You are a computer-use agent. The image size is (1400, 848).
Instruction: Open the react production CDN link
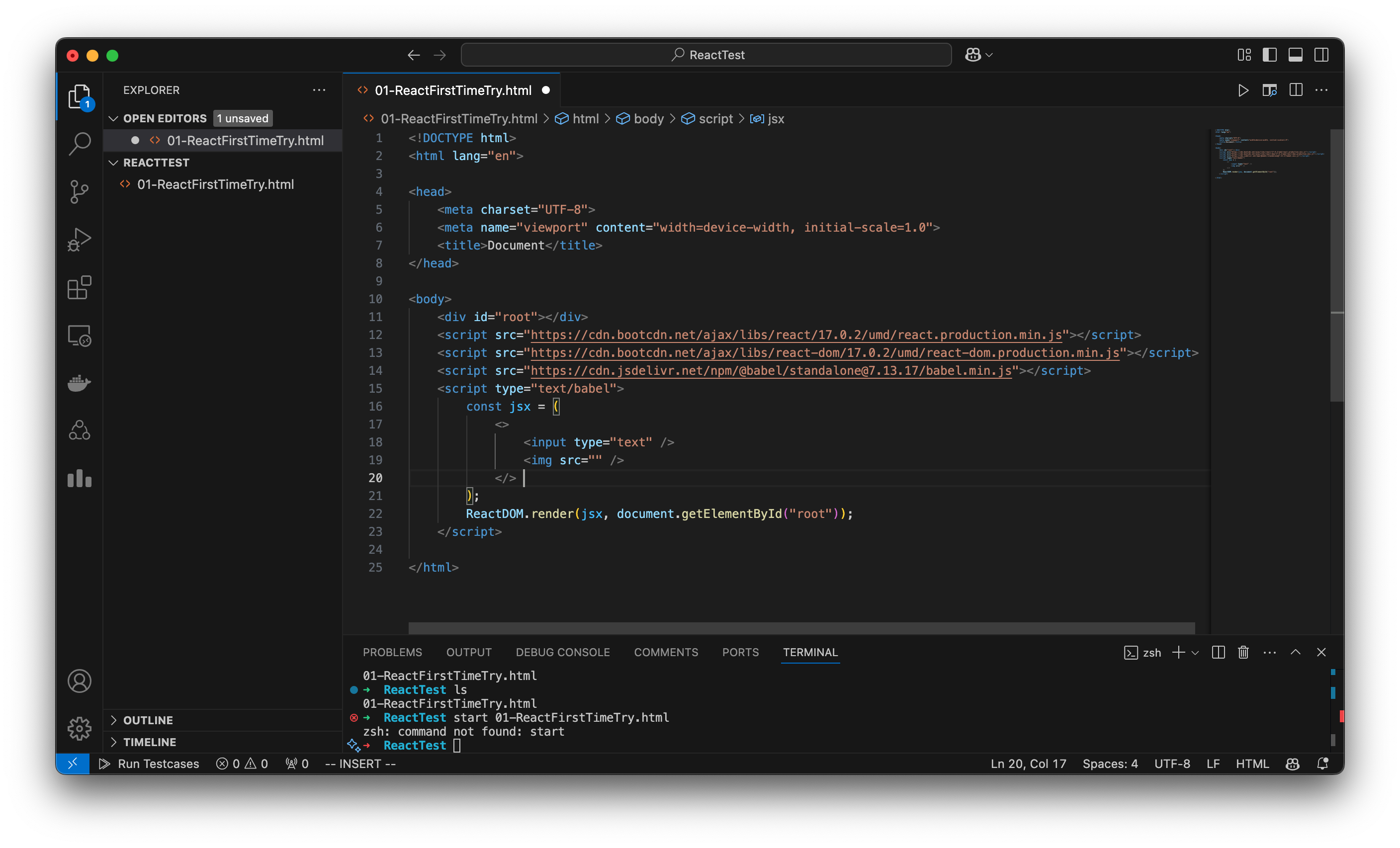point(795,335)
